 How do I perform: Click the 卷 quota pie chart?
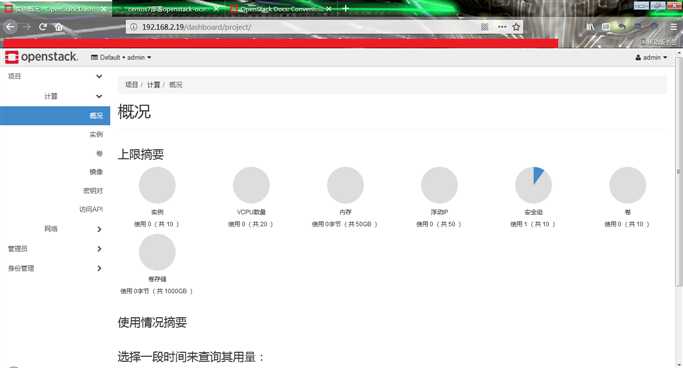[628, 185]
